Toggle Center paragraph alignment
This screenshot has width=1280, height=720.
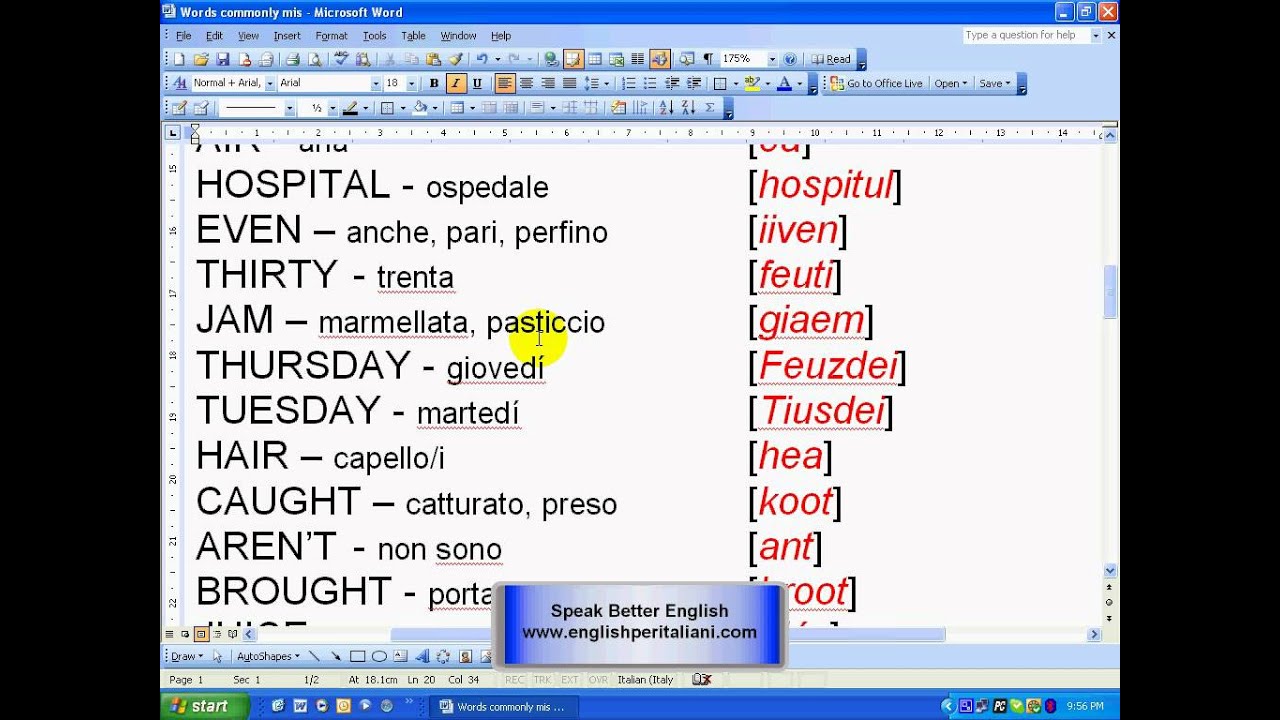[x=526, y=83]
